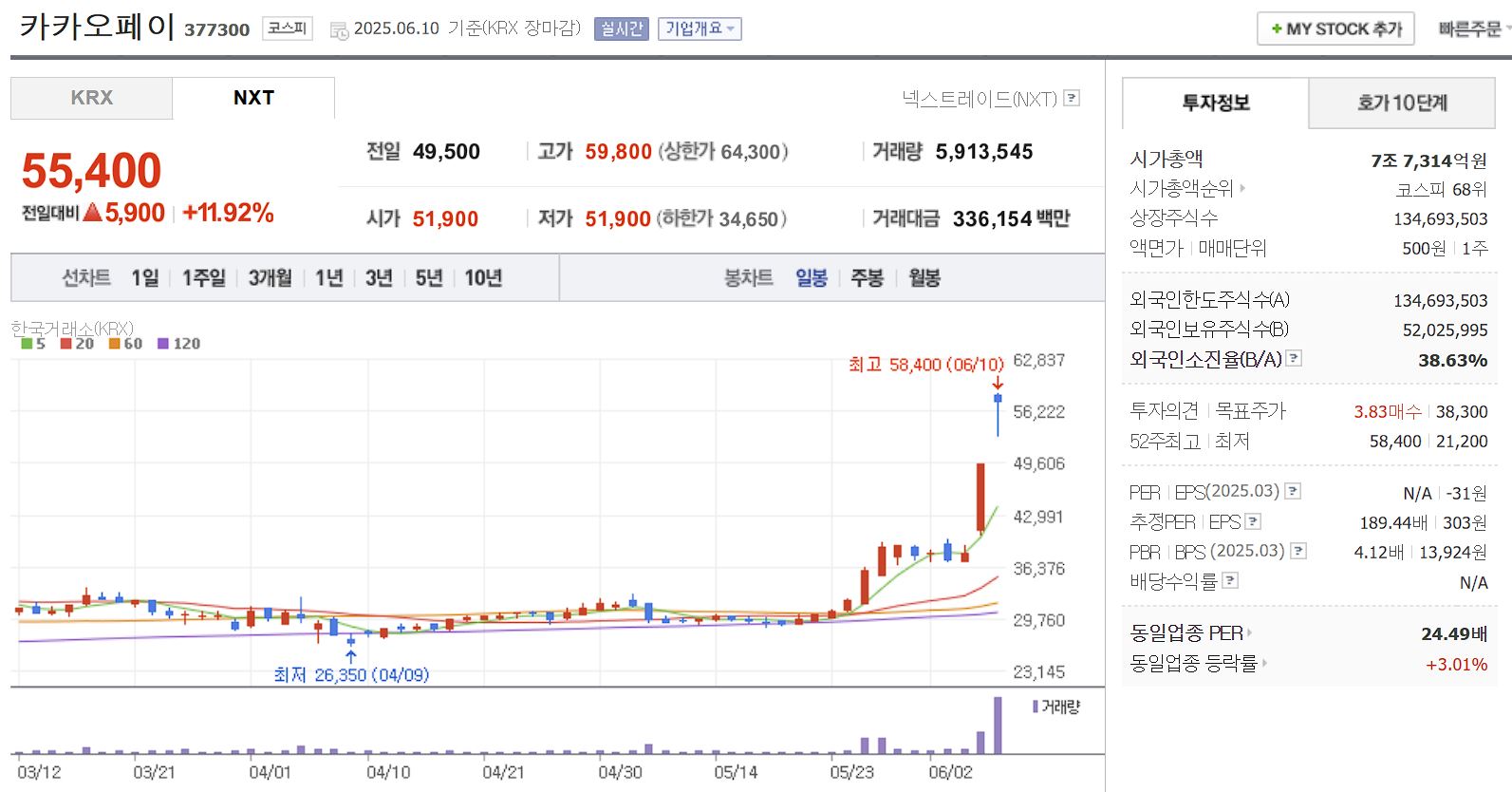Select the 1주일 line chart period
The height and width of the screenshot is (792, 1512).
[x=204, y=278]
